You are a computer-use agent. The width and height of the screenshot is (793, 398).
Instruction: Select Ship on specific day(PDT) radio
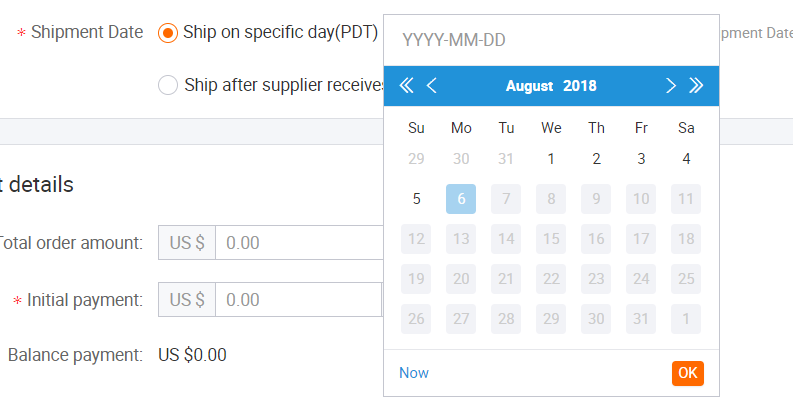coord(168,33)
